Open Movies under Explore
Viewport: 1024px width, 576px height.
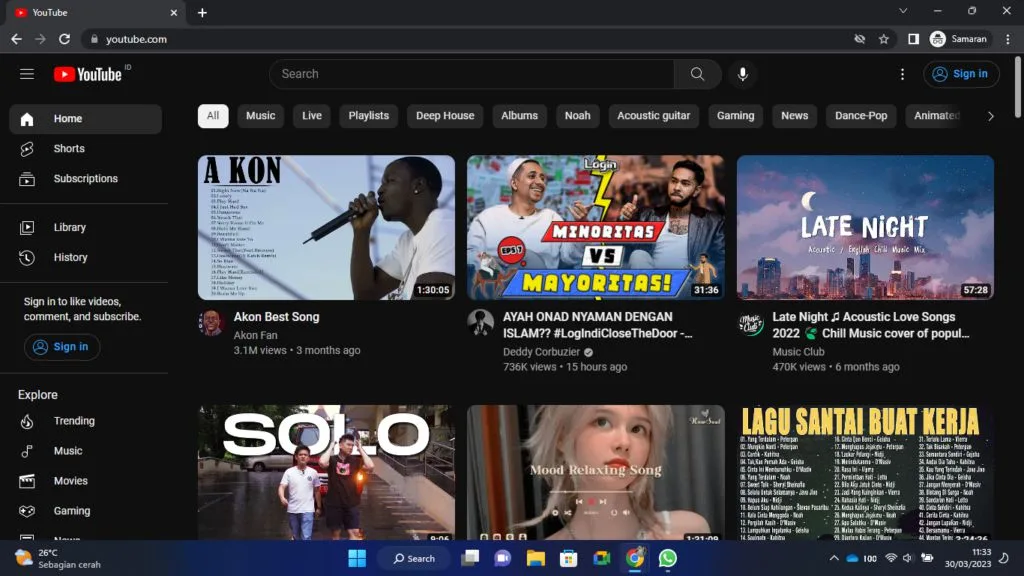point(86,481)
